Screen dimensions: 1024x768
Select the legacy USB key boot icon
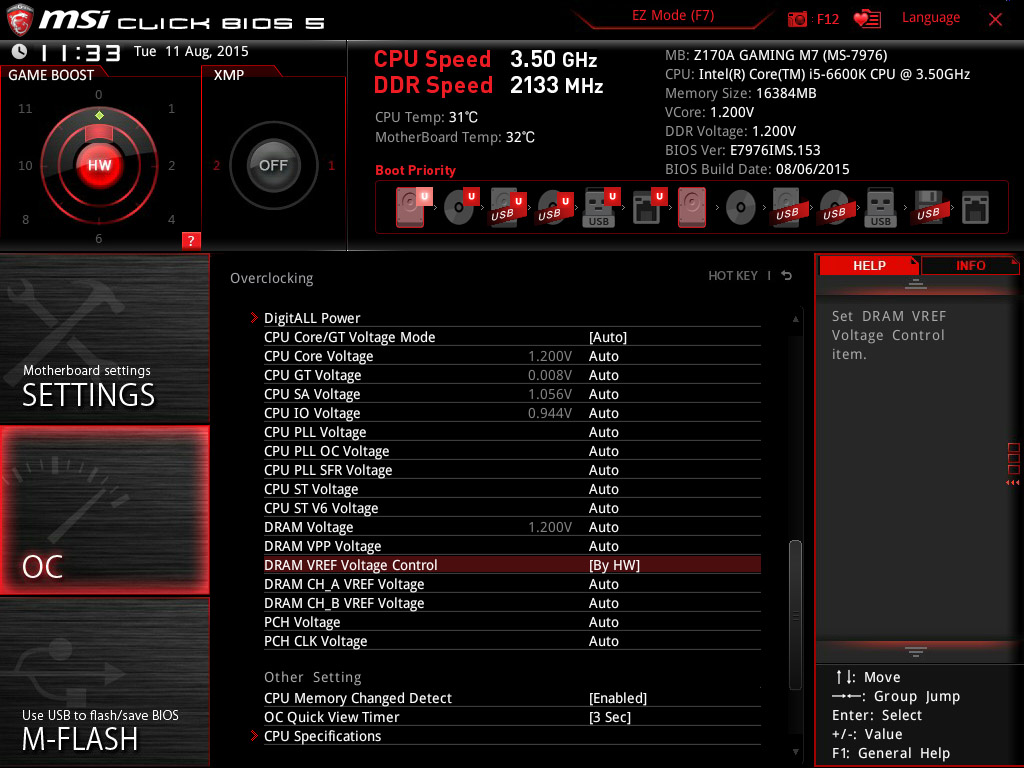[880, 208]
